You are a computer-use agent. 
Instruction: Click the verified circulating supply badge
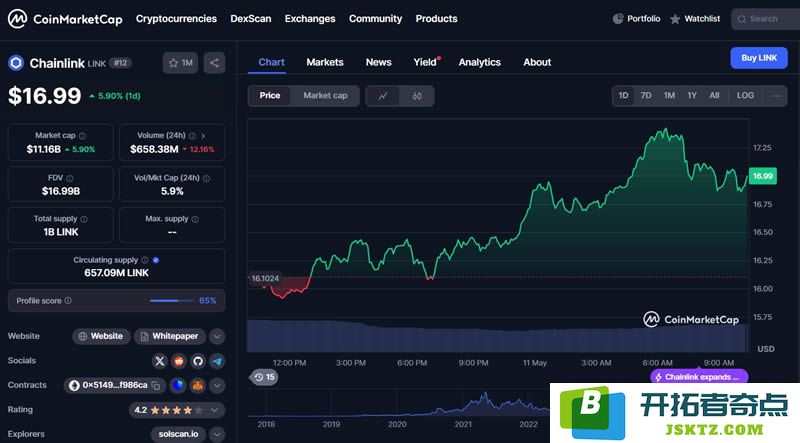(156, 260)
